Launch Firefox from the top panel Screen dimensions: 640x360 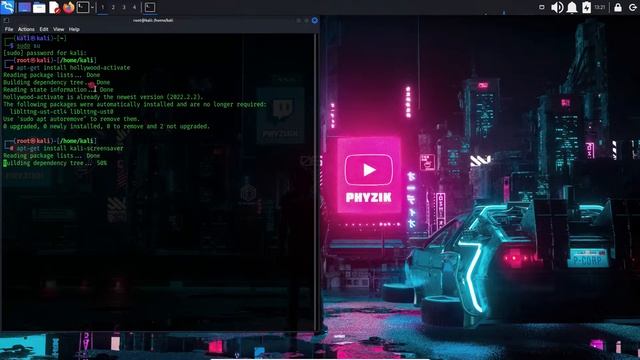69,7
